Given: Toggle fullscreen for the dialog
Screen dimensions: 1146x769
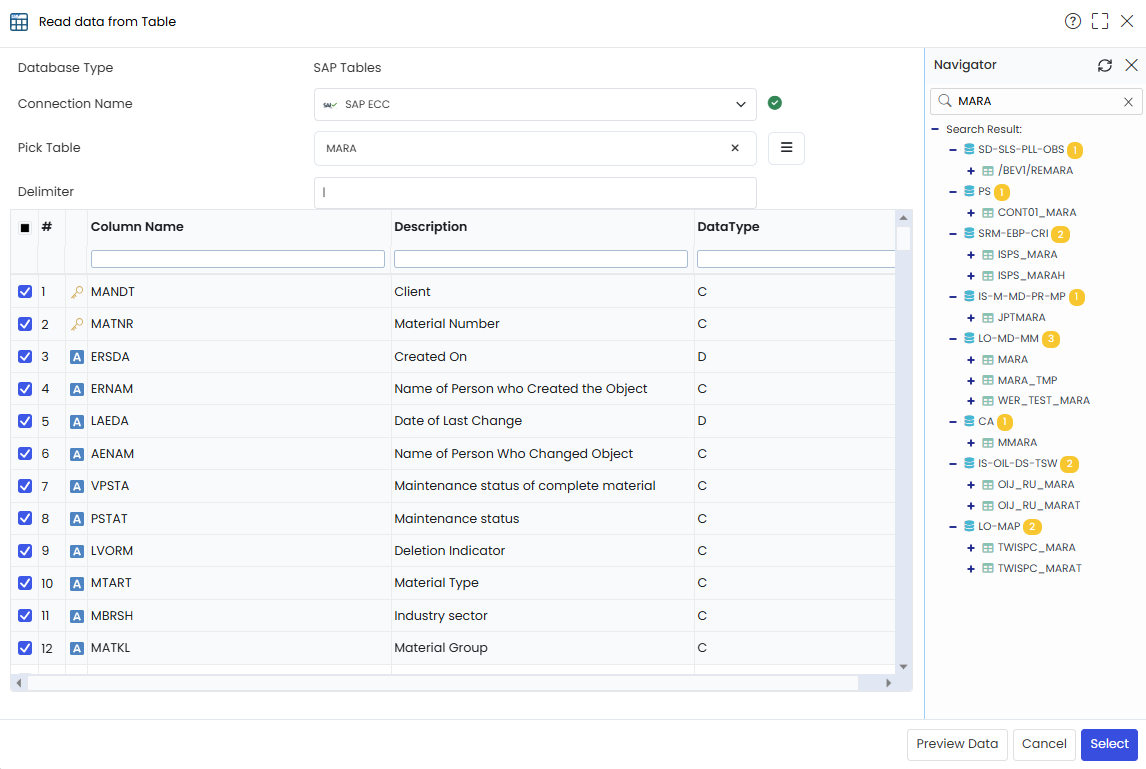Looking at the screenshot, I should click(1100, 21).
